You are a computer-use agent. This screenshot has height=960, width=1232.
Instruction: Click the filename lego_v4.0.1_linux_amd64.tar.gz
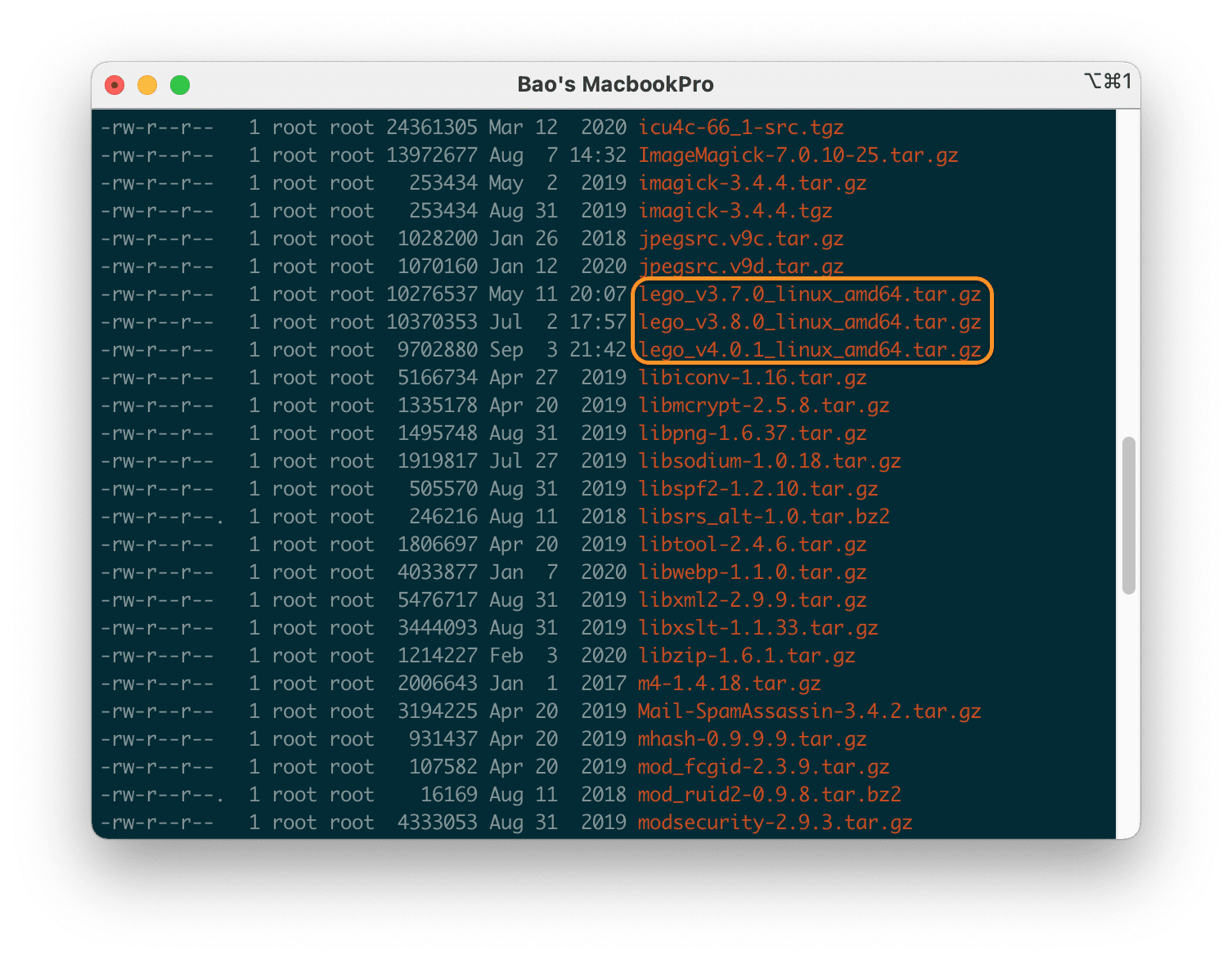tap(809, 351)
